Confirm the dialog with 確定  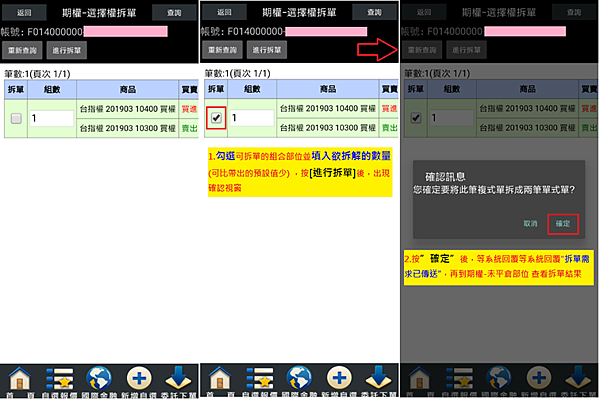(x=563, y=224)
